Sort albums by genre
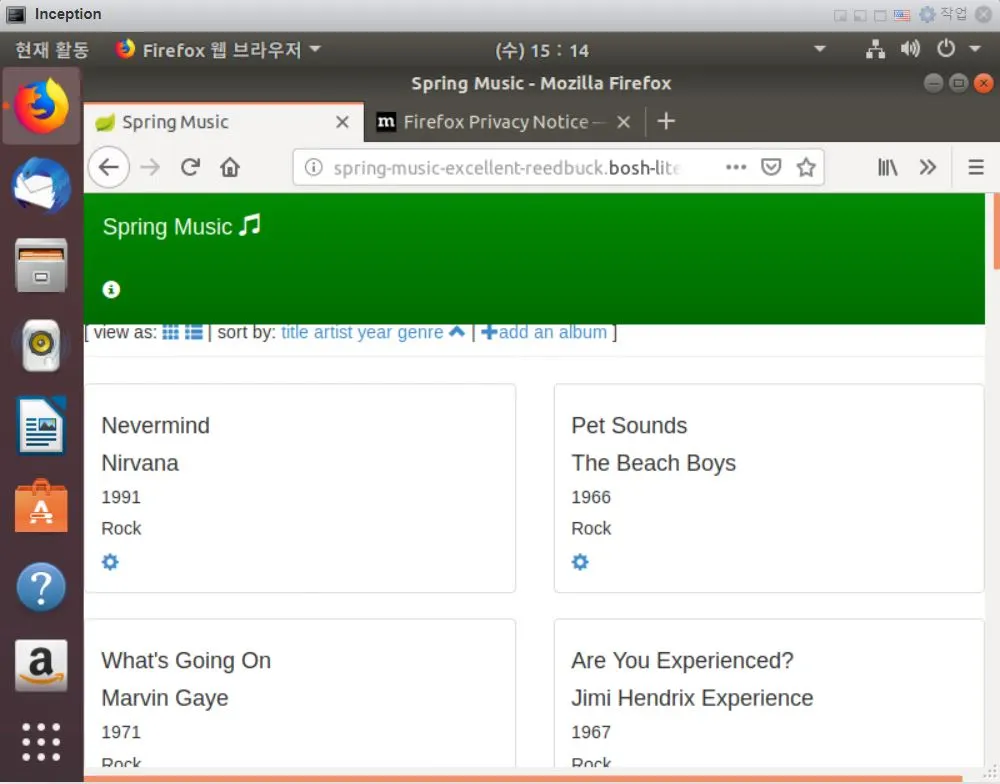Image resolution: width=1000 pixels, height=784 pixels. click(x=420, y=333)
